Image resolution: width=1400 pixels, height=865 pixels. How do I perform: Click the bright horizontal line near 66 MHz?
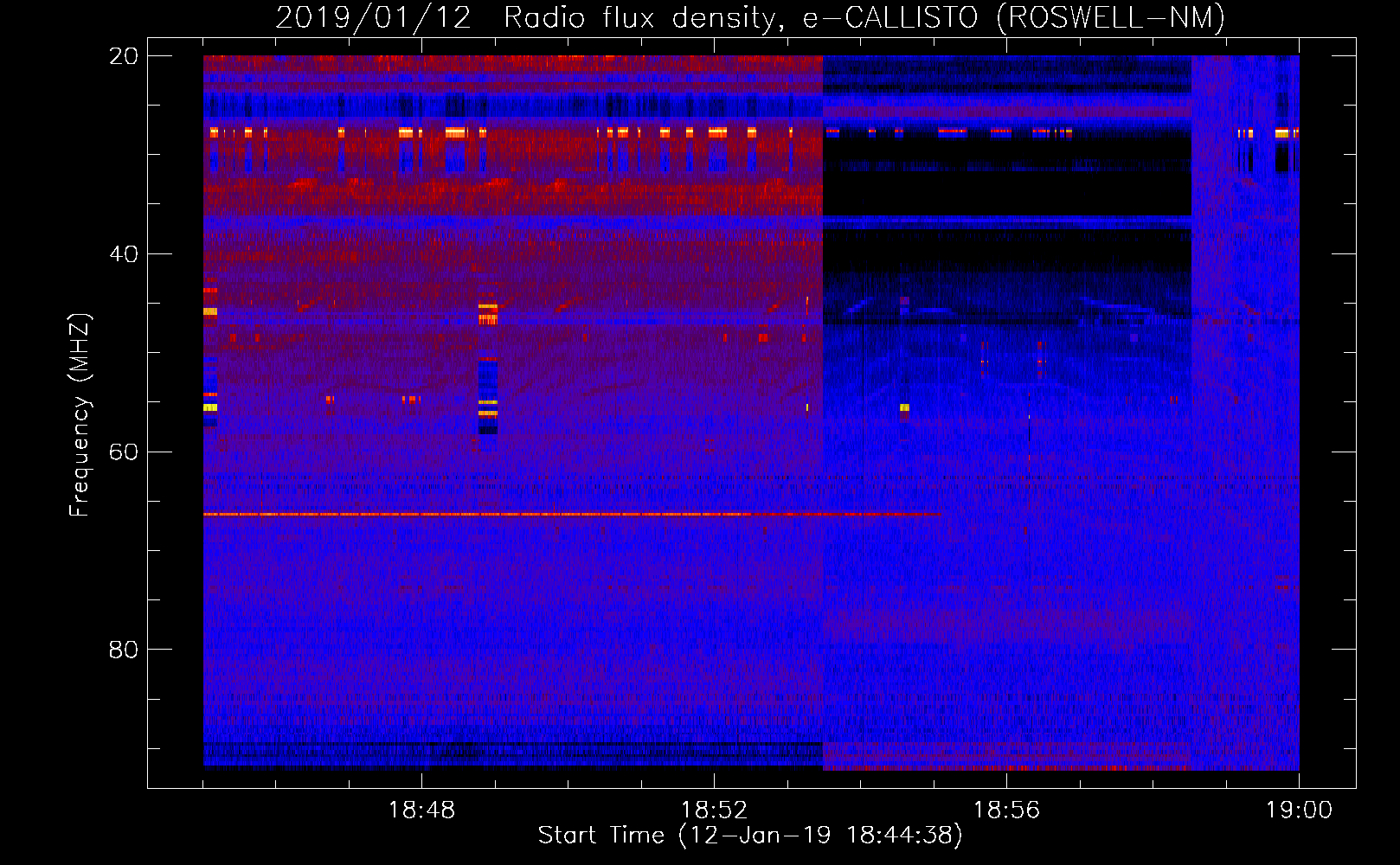[571, 515]
